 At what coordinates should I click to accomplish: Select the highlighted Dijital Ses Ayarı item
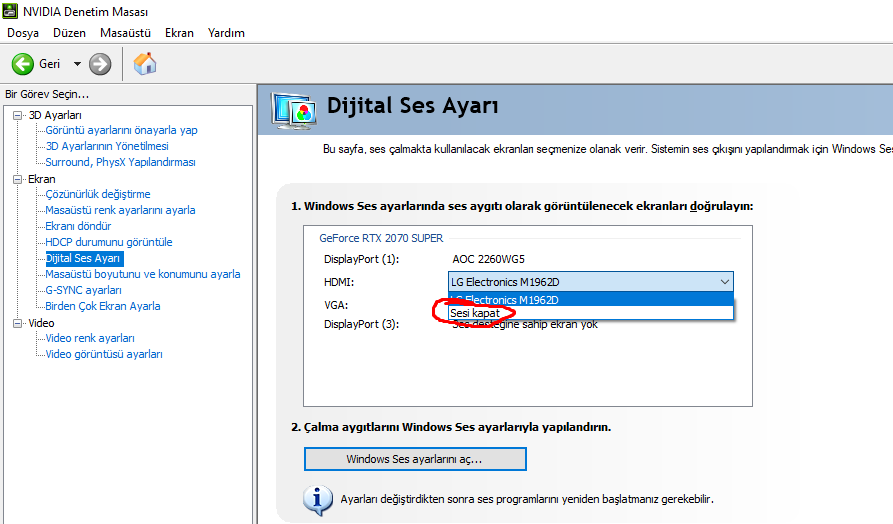pyautogui.click(x=83, y=259)
